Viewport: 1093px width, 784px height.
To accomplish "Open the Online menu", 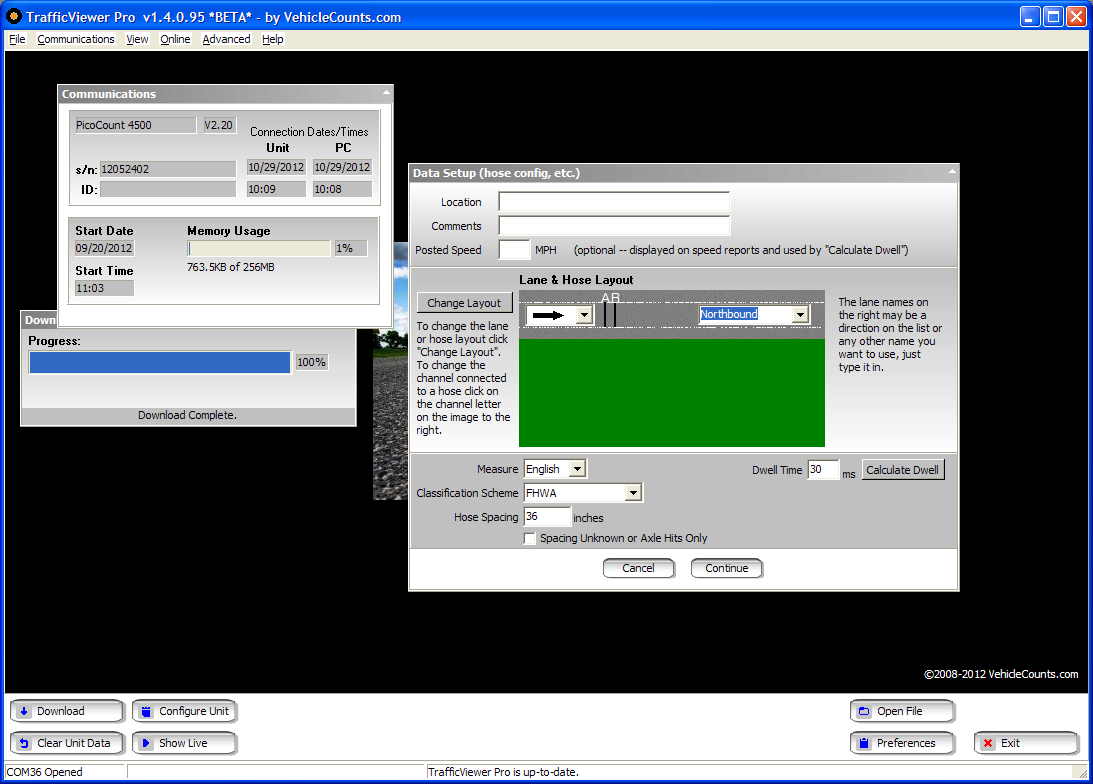I will (x=175, y=39).
